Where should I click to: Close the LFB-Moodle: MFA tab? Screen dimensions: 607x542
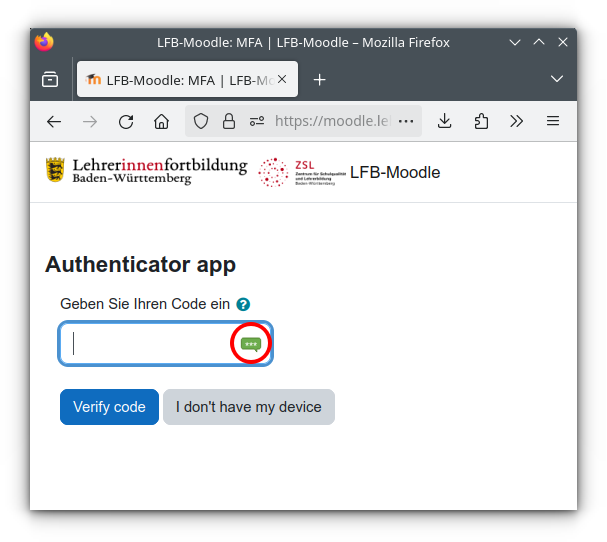click(282, 79)
